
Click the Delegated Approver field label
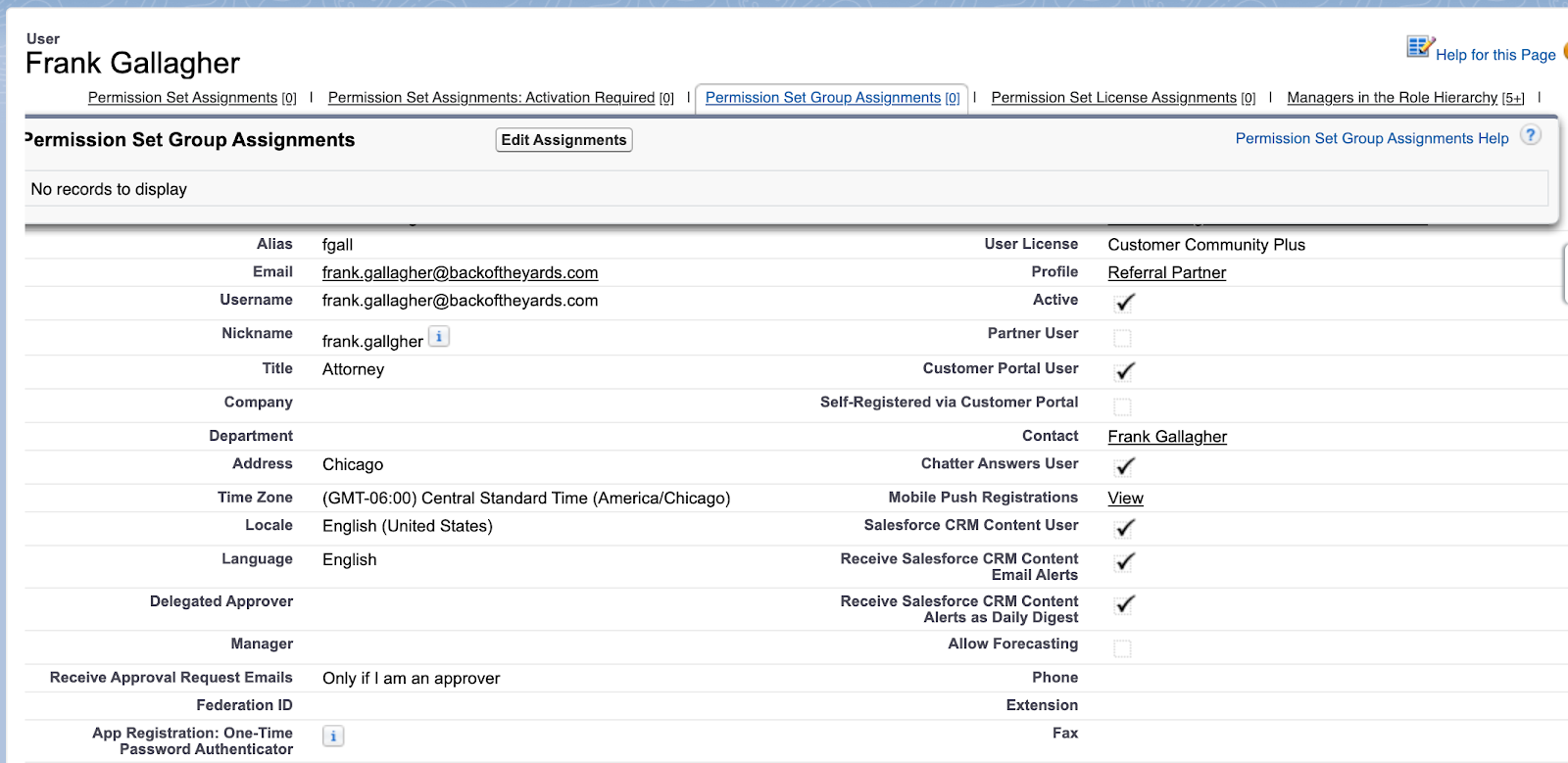221,601
